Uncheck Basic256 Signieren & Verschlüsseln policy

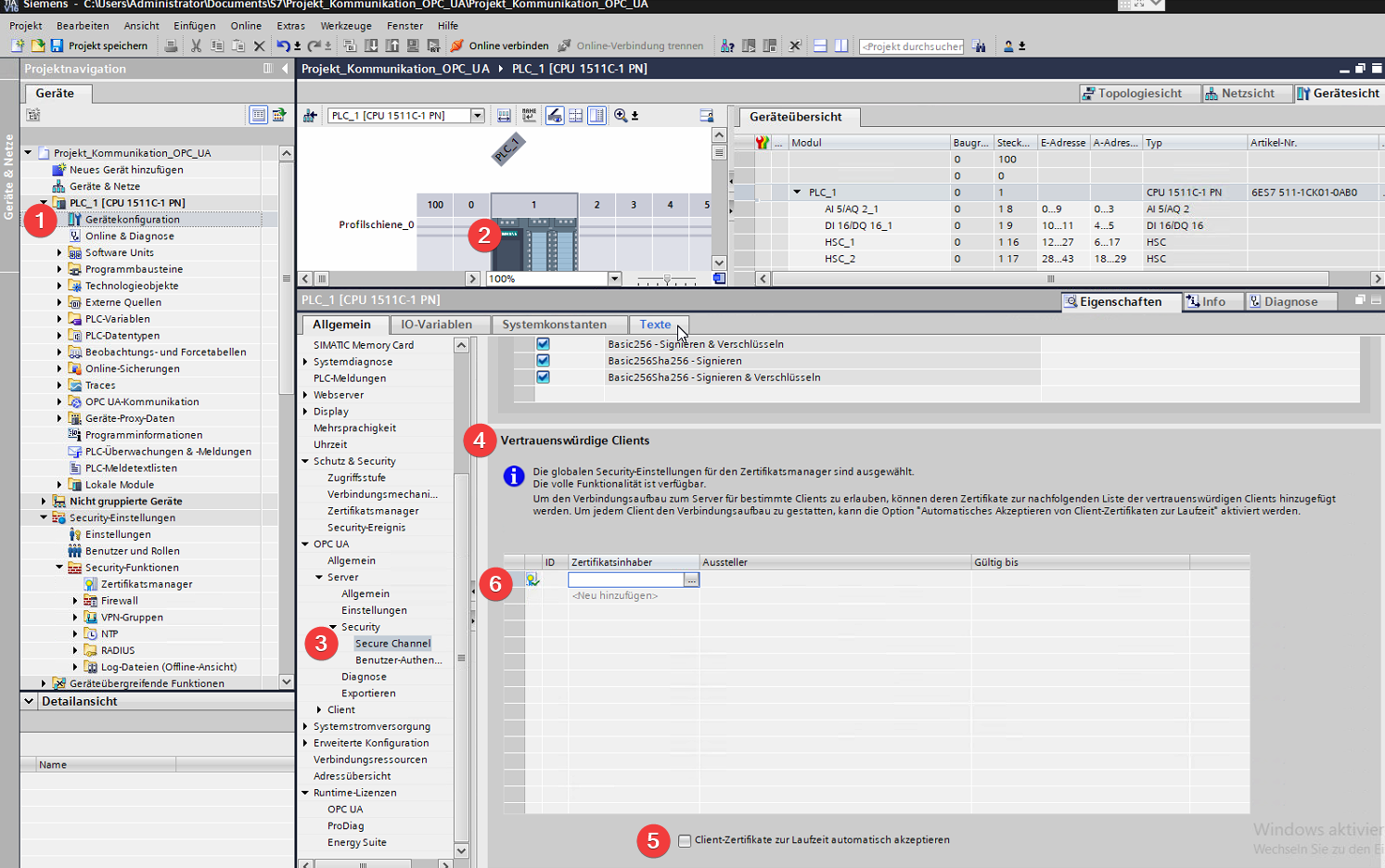(x=543, y=344)
